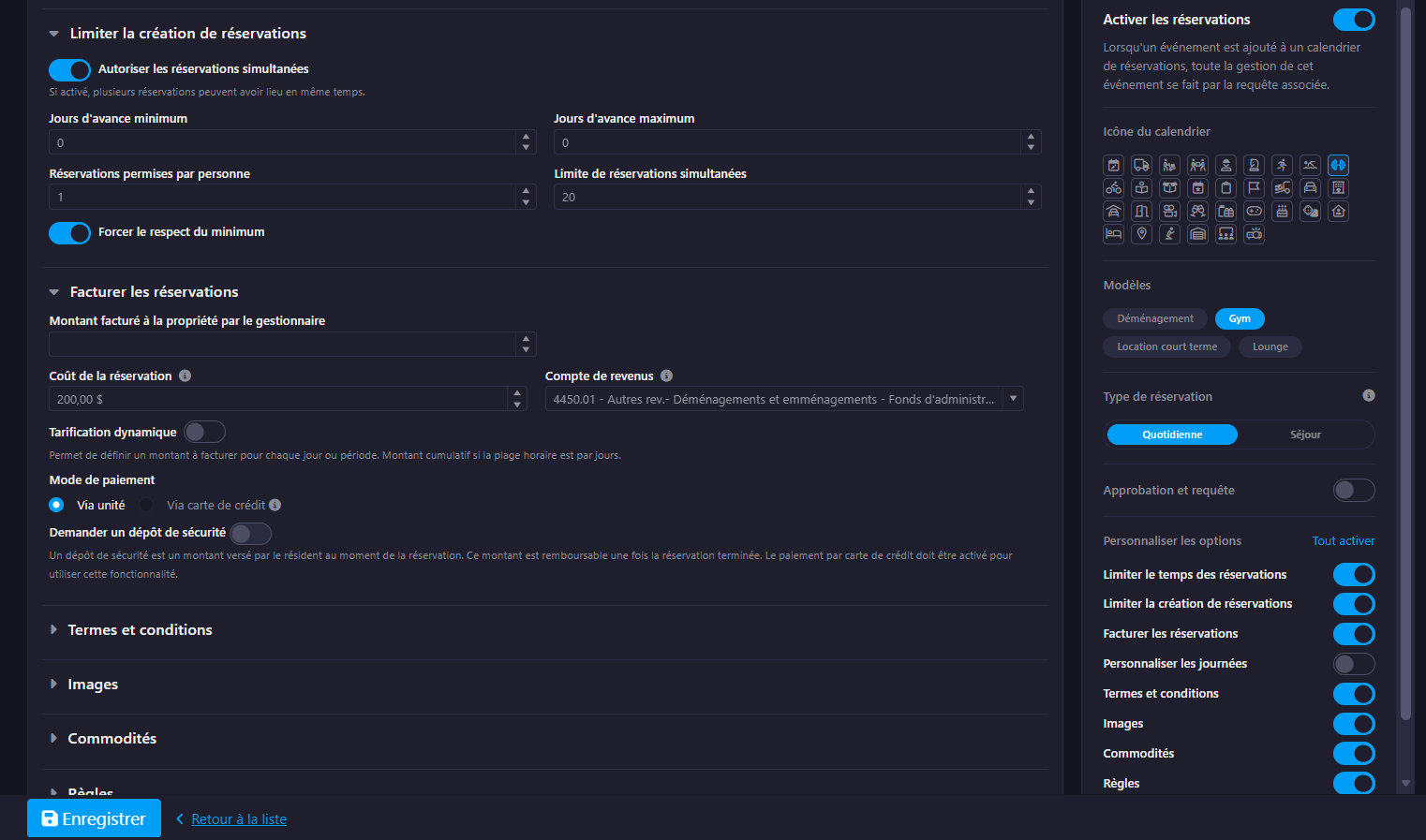Pick the projector calendar icon
1426x840 pixels.
[1254, 234]
